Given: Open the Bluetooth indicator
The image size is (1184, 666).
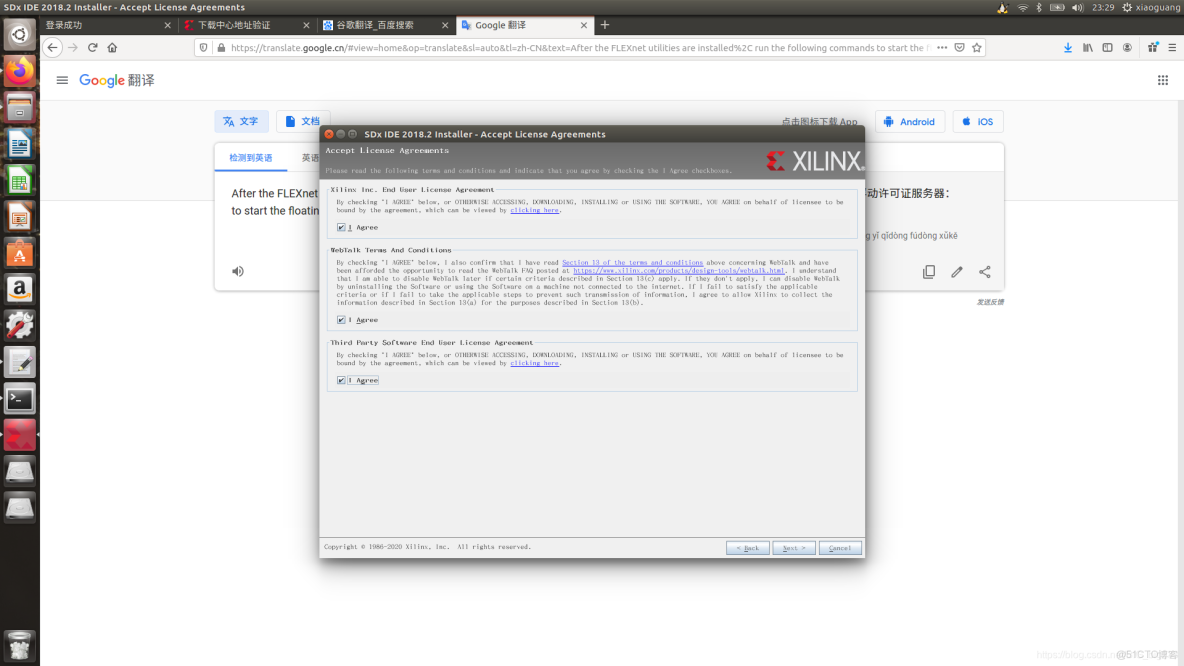Looking at the screenshot, I should point(1039,8).
